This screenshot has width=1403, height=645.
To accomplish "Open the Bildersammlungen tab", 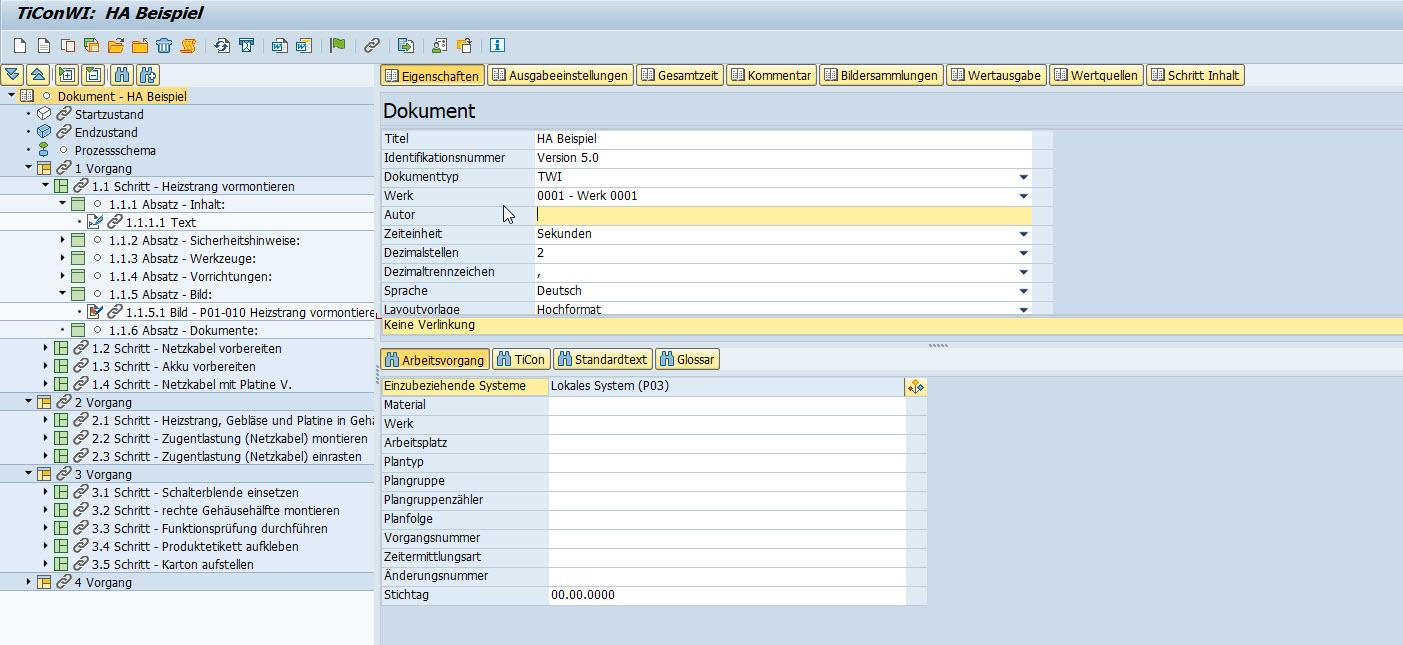I will [x=881, y=76].
